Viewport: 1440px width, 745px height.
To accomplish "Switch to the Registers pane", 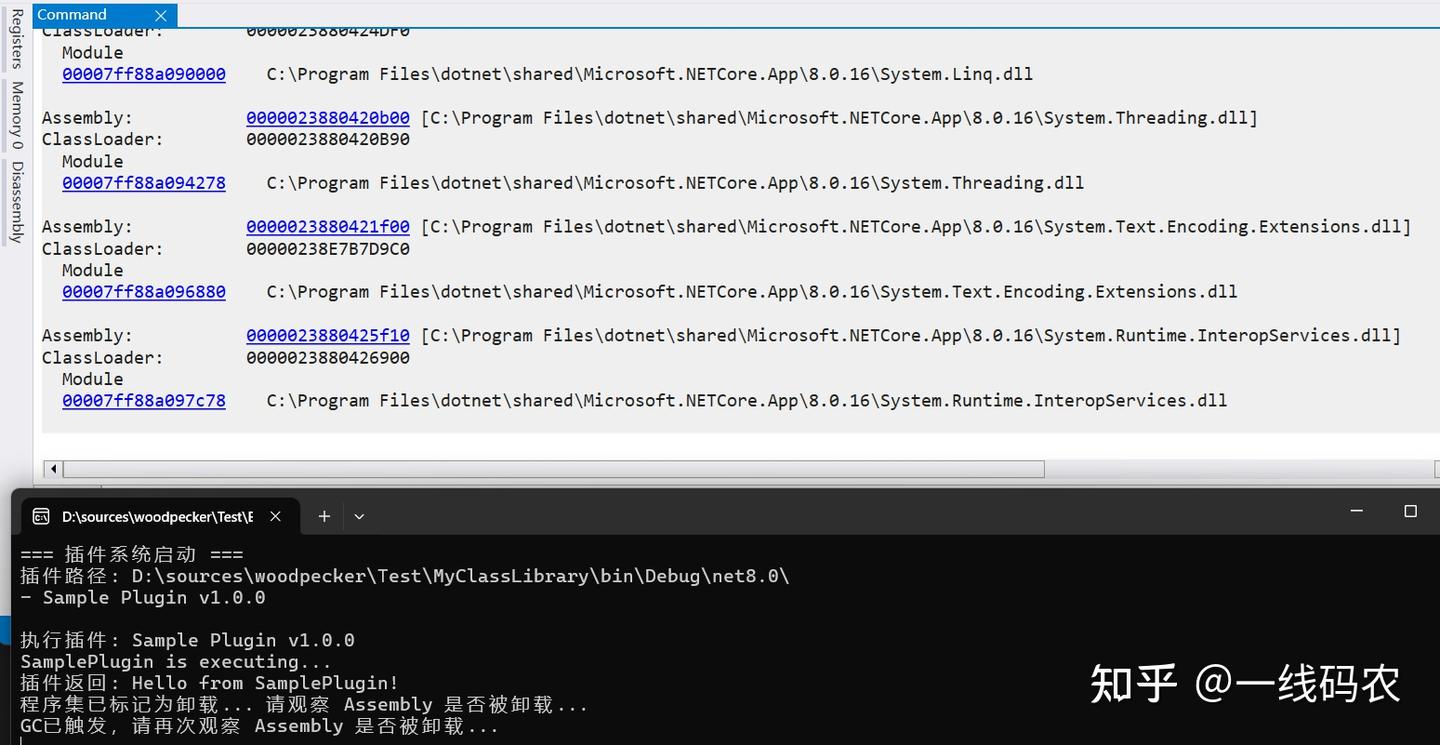I will pyautogui.click(x=16, y=38).
